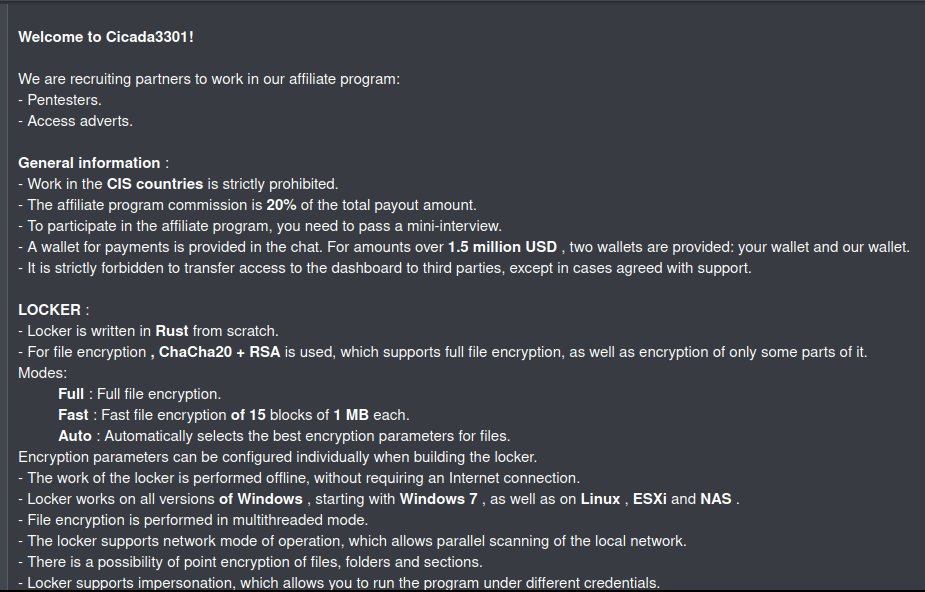Click the bold "20%" commission figure
Viewport: 925px width, 592px height.
pyautogui.click(x=281, y=205)
